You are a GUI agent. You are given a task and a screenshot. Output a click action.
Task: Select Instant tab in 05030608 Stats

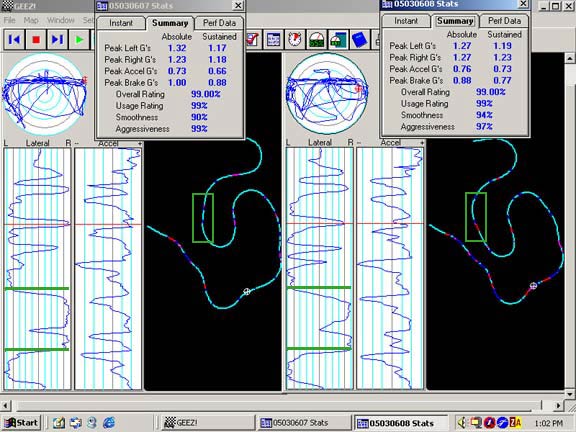tap(406, 21)
